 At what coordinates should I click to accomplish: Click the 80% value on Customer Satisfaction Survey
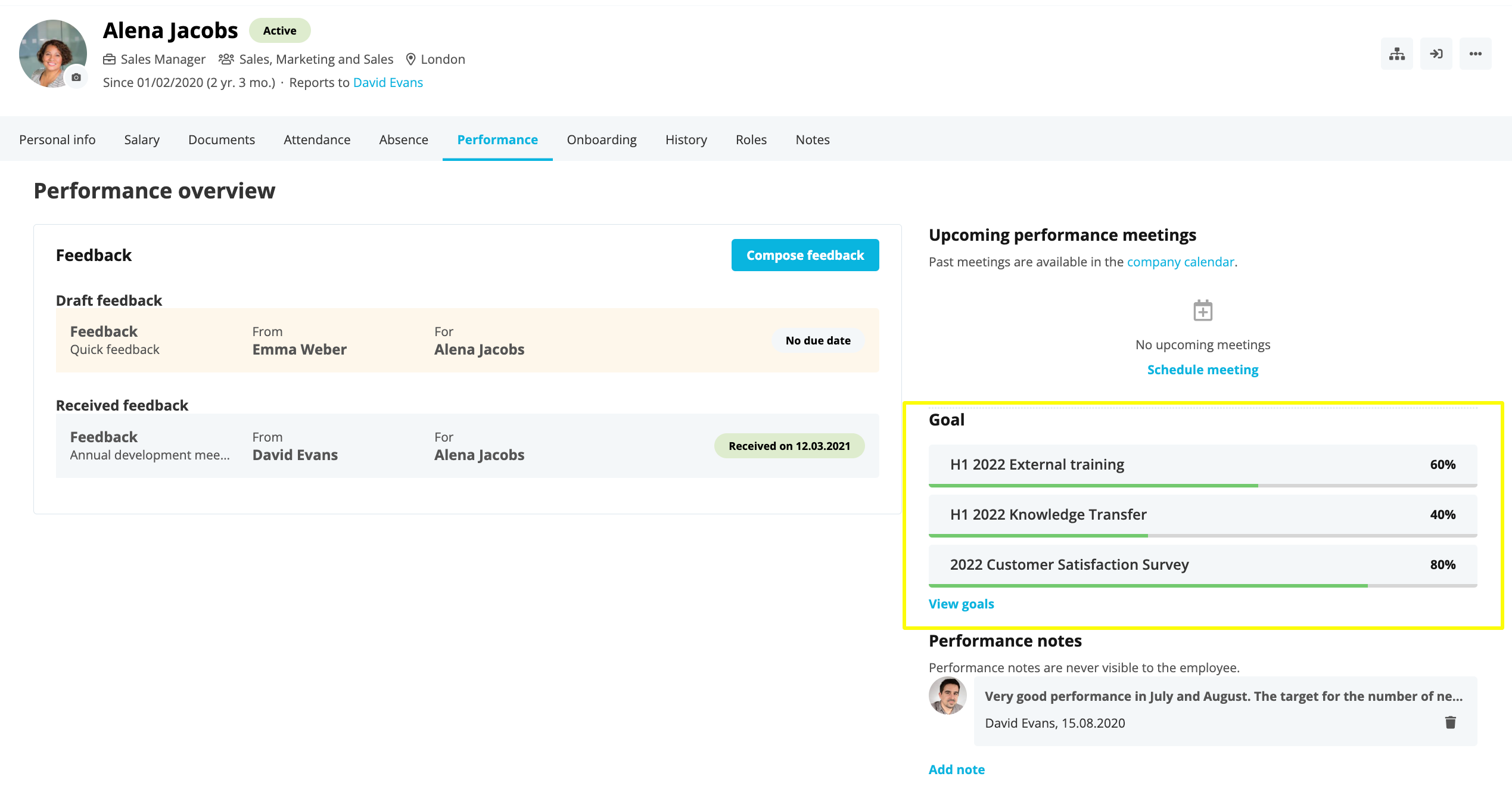1442,564
